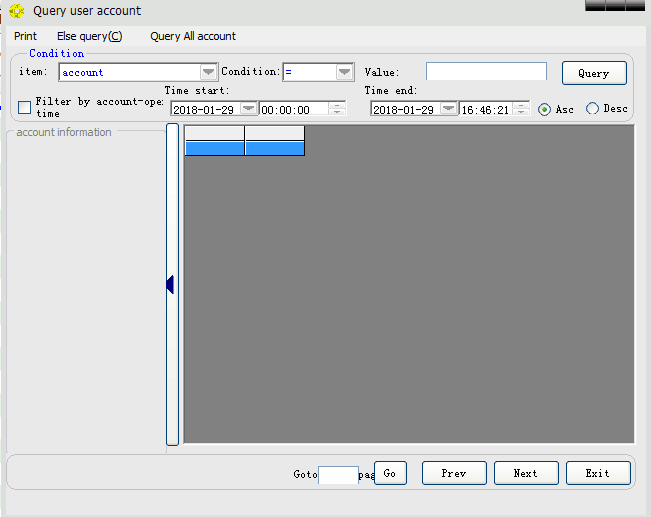Collapse the account information panel with arrow
The width and height of the screenshot is (651, 517).
pyautogui.click(x=170, y=284)
